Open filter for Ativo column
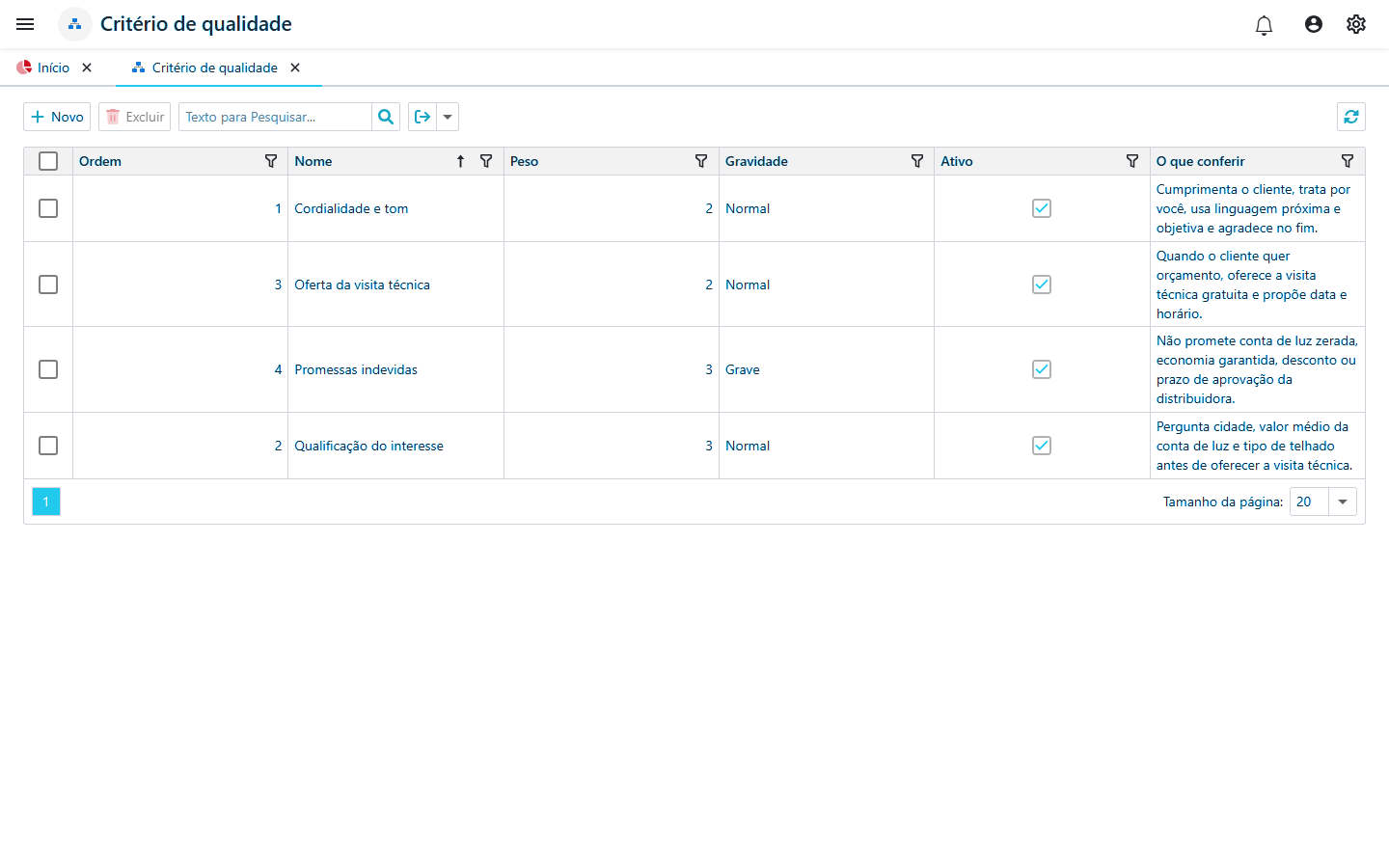This screenshot has height=868, width=1389. pyautogui.click(x=1132, y=161)
